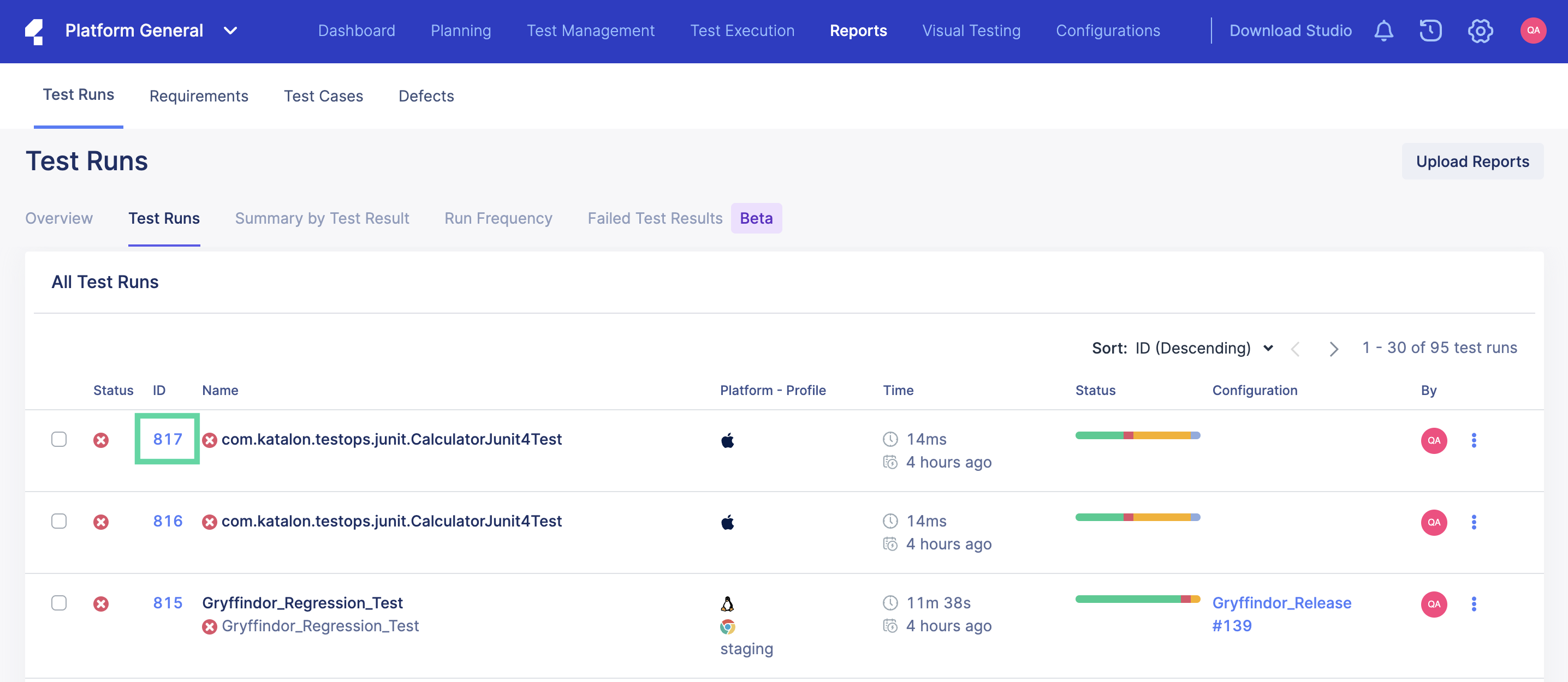Viewport: 1568px width, 682px height.
Task: Open the Gryffindor_Release #139 configuration link
Action: point(1282,613)
